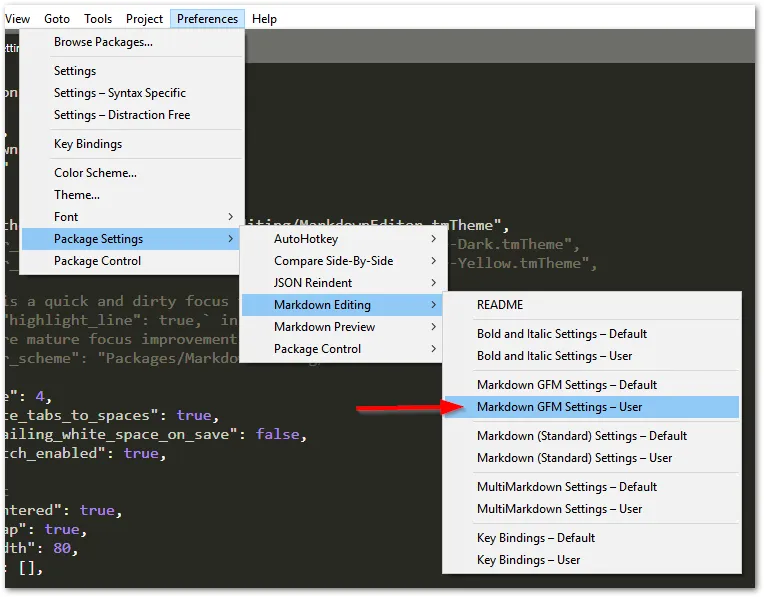
Task: Select Settings – Syntax Specific
Action: pos(132,93)
